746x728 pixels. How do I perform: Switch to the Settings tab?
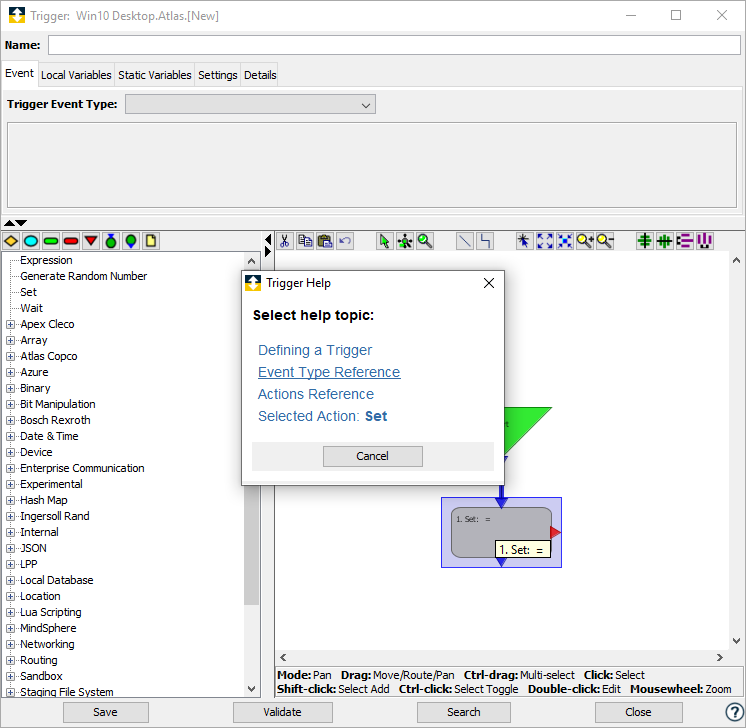coord(217,75)
